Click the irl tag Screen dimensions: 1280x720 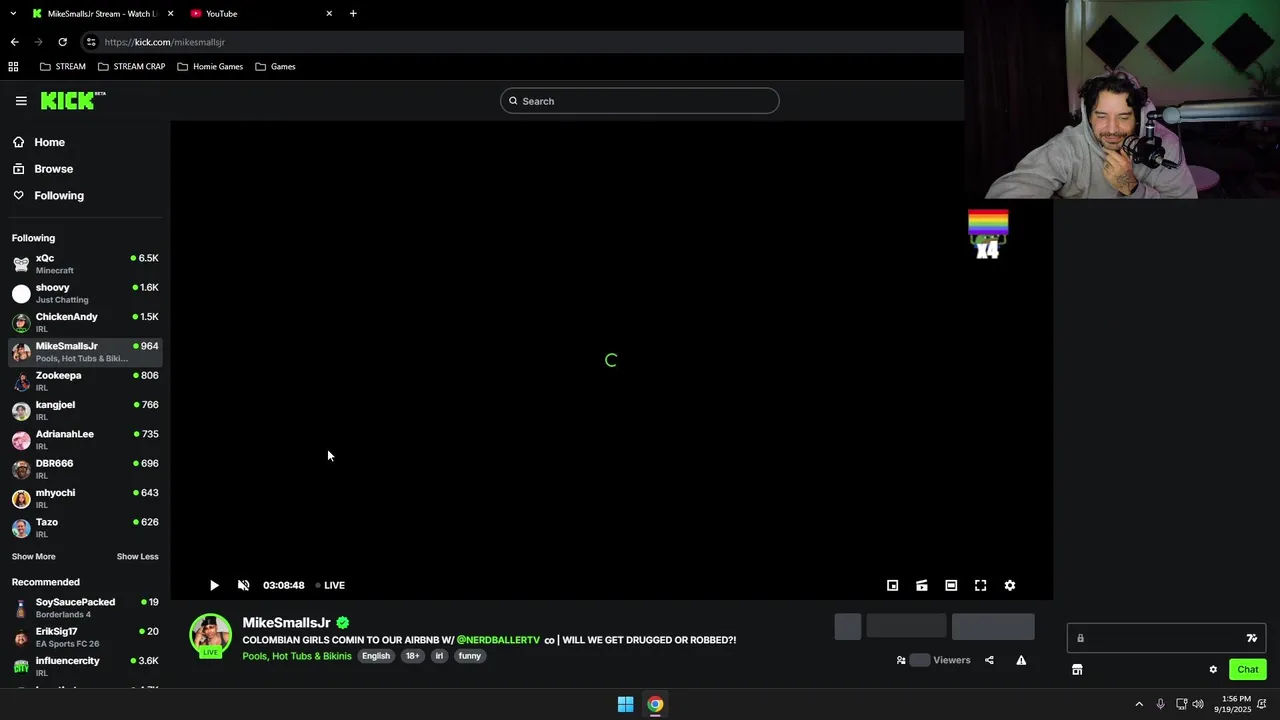[439, 656]
